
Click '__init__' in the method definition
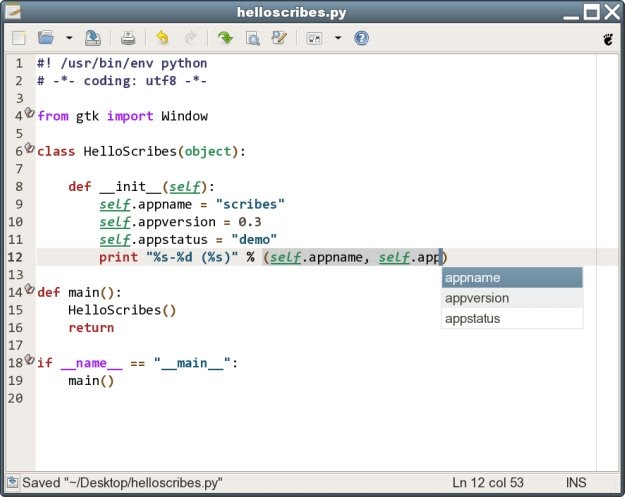click(x=130, y=187)
